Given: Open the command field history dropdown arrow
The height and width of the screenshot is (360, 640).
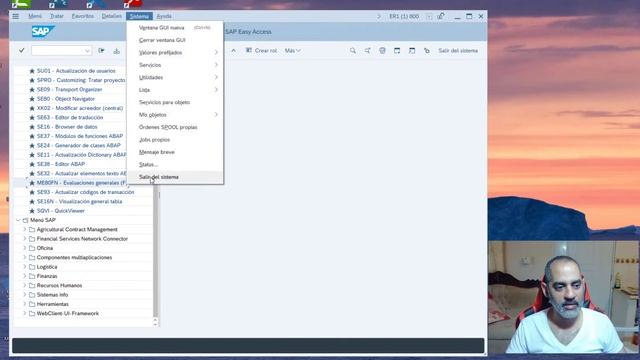Looking at the screenshot, I should [87, 51].
